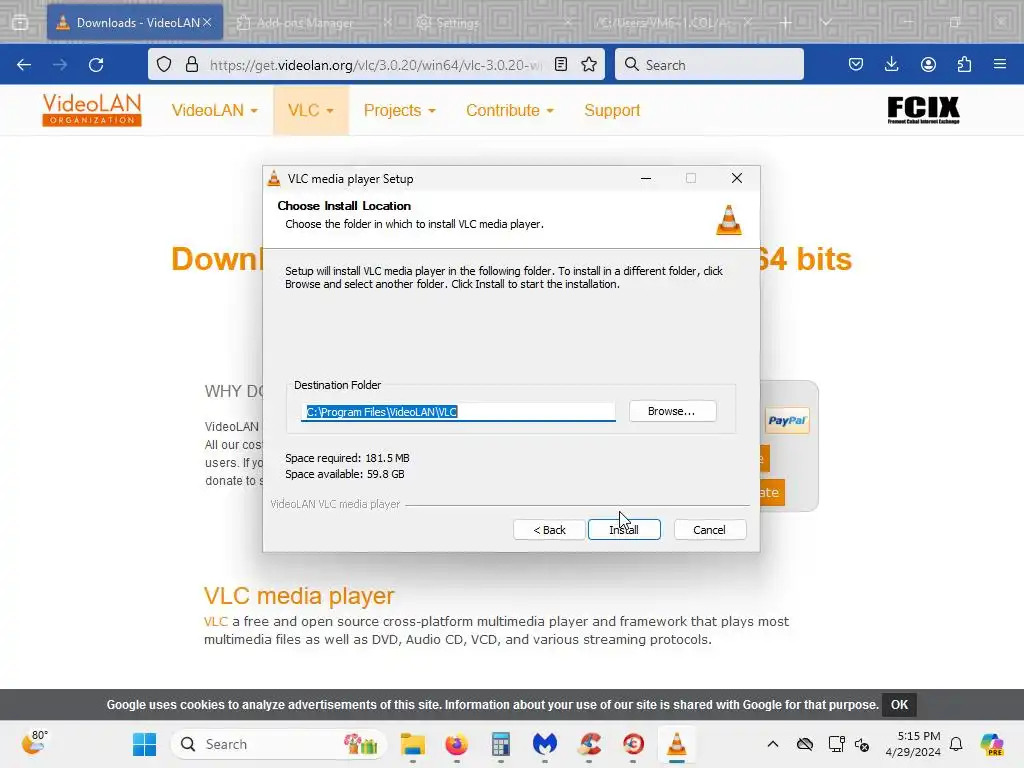
Task: Click the PayPal donate button
Action: point(787,421)
